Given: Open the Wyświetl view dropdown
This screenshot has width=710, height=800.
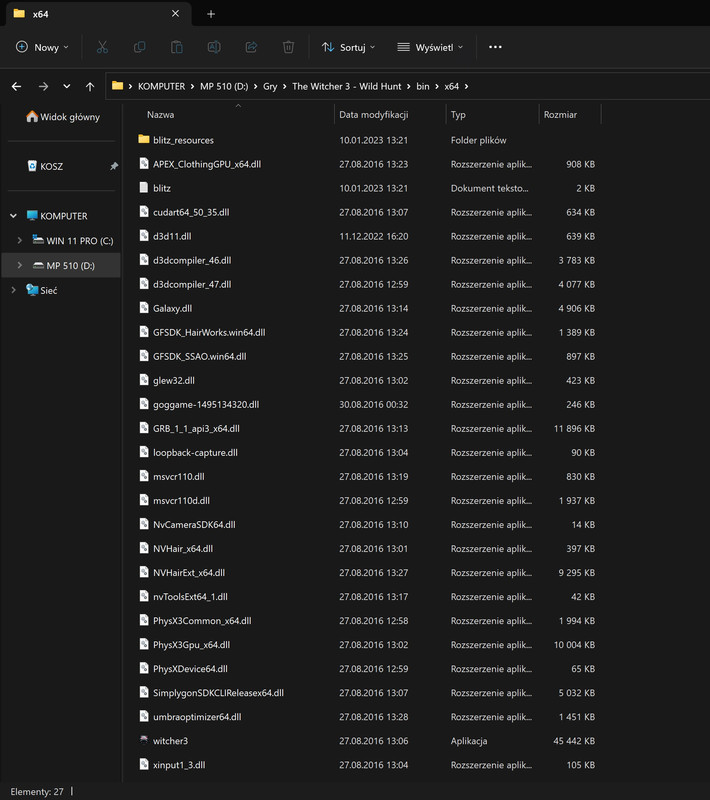Looking at the screenshot, I should tap(430, 47).
